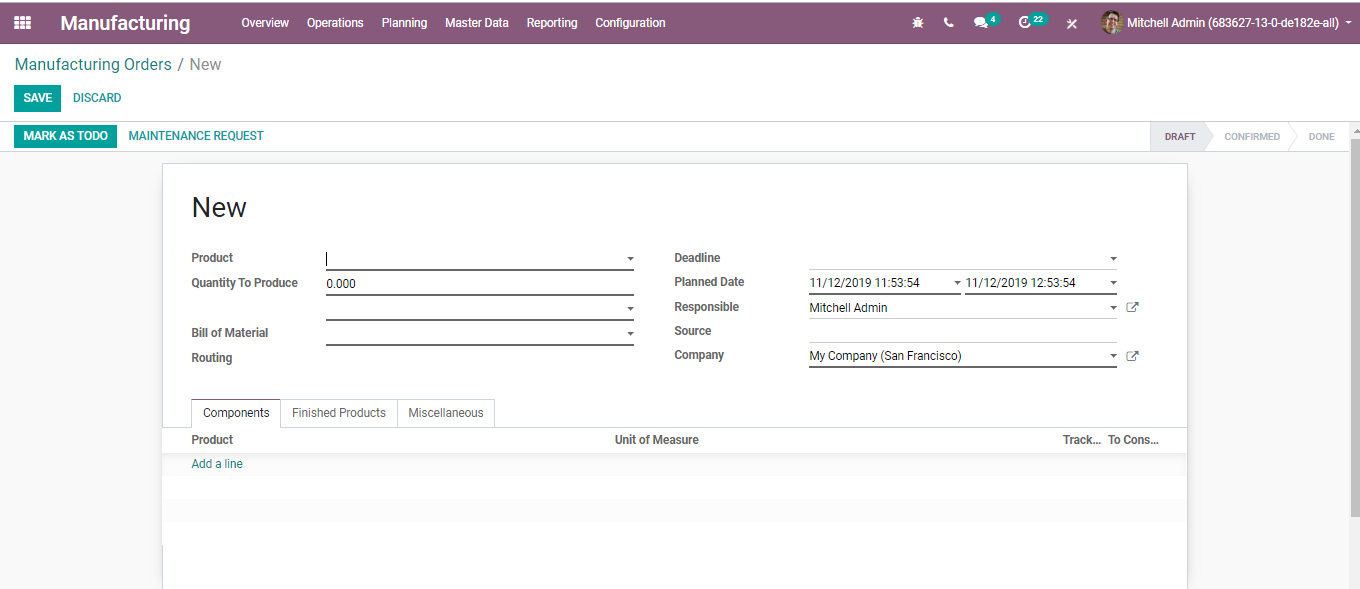The image size is (1360, 589).
Task: Open unit of measure dropdown below quantity
Action: [x=630, y=309]
